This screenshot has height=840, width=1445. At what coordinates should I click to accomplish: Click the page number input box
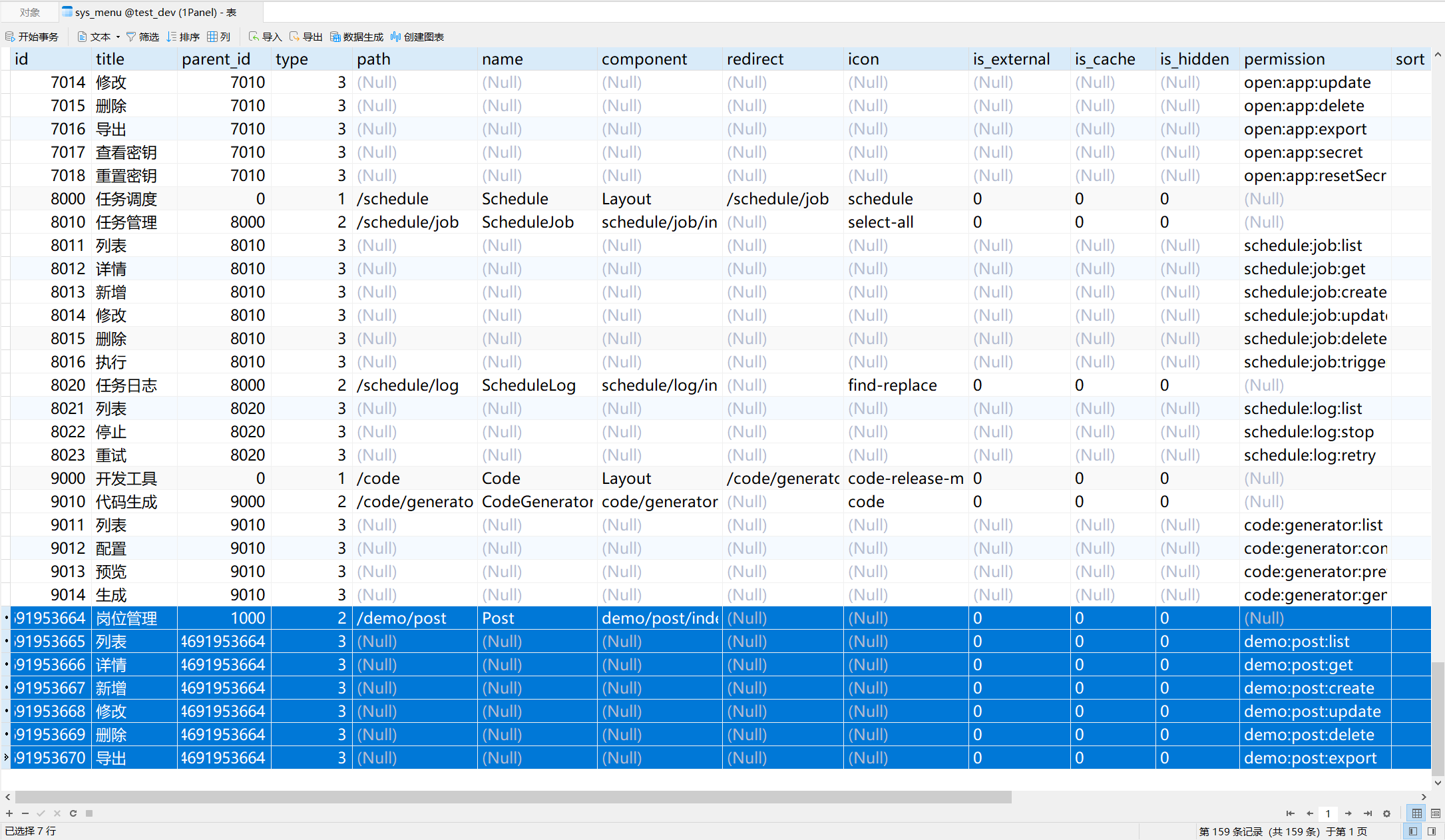[x=1329, y=813]
